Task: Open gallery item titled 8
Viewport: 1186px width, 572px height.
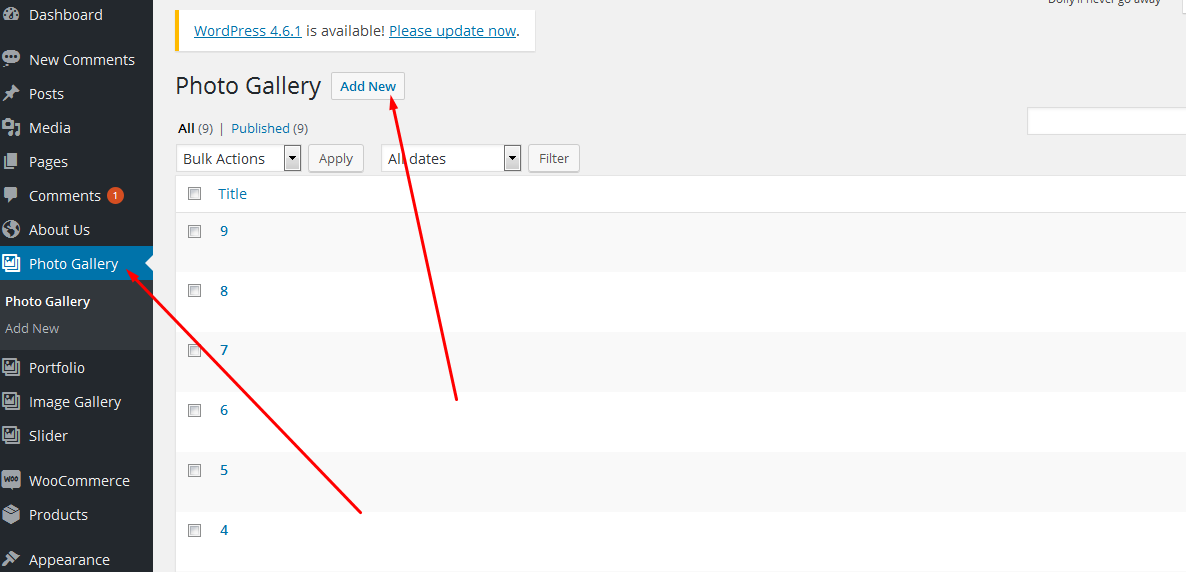Action: [224, 291]
